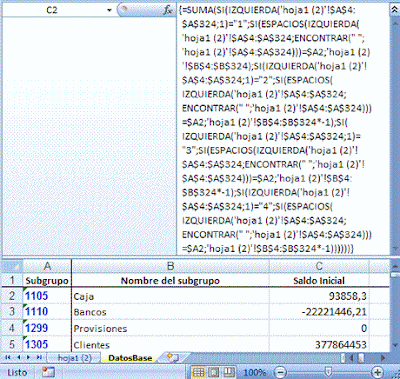The height and width of the screenshot is (379, 400).
Task: Select column B header
Action: click(170, 266)
